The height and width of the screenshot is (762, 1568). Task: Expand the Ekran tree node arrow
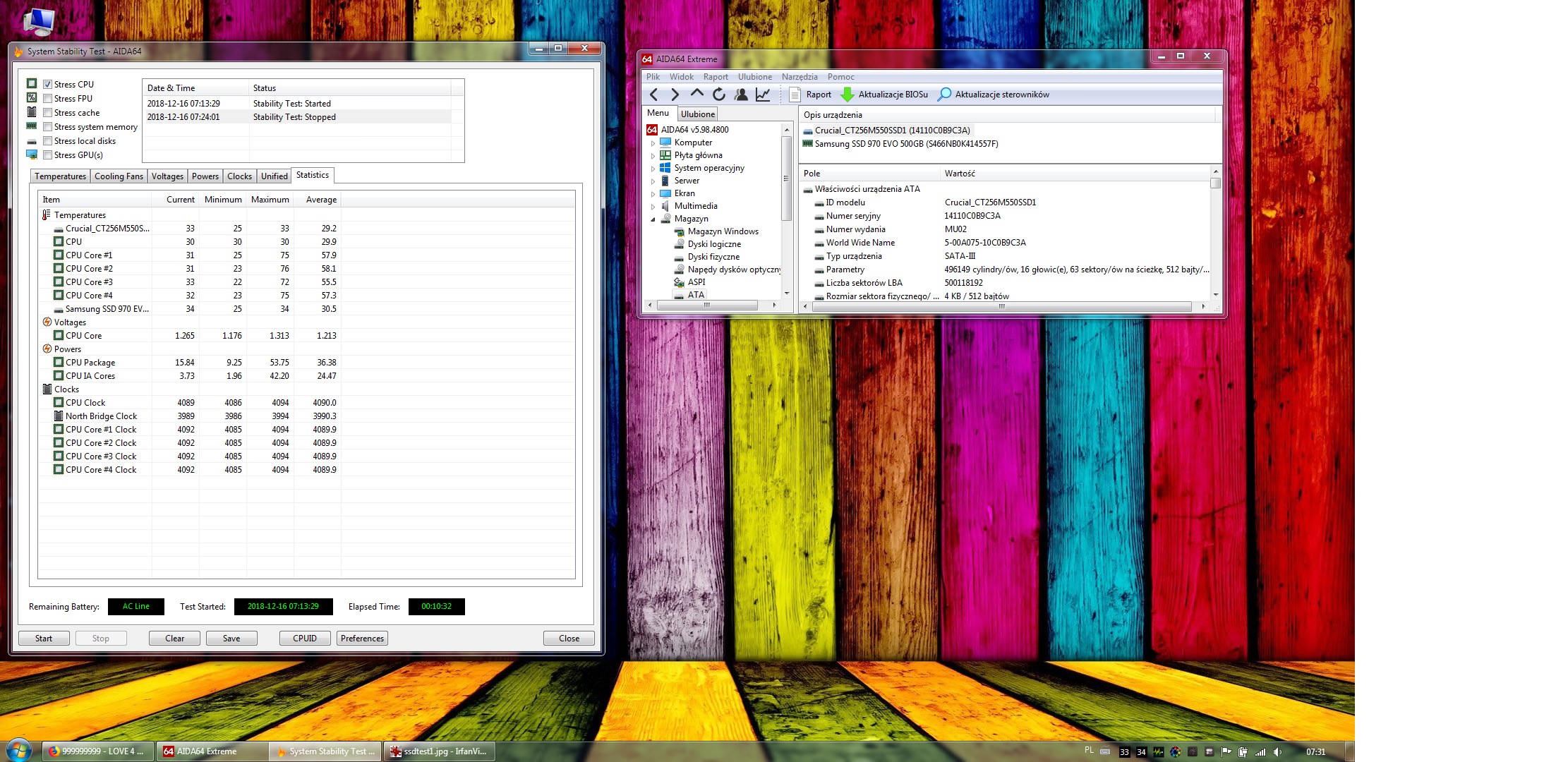(653, 194)
